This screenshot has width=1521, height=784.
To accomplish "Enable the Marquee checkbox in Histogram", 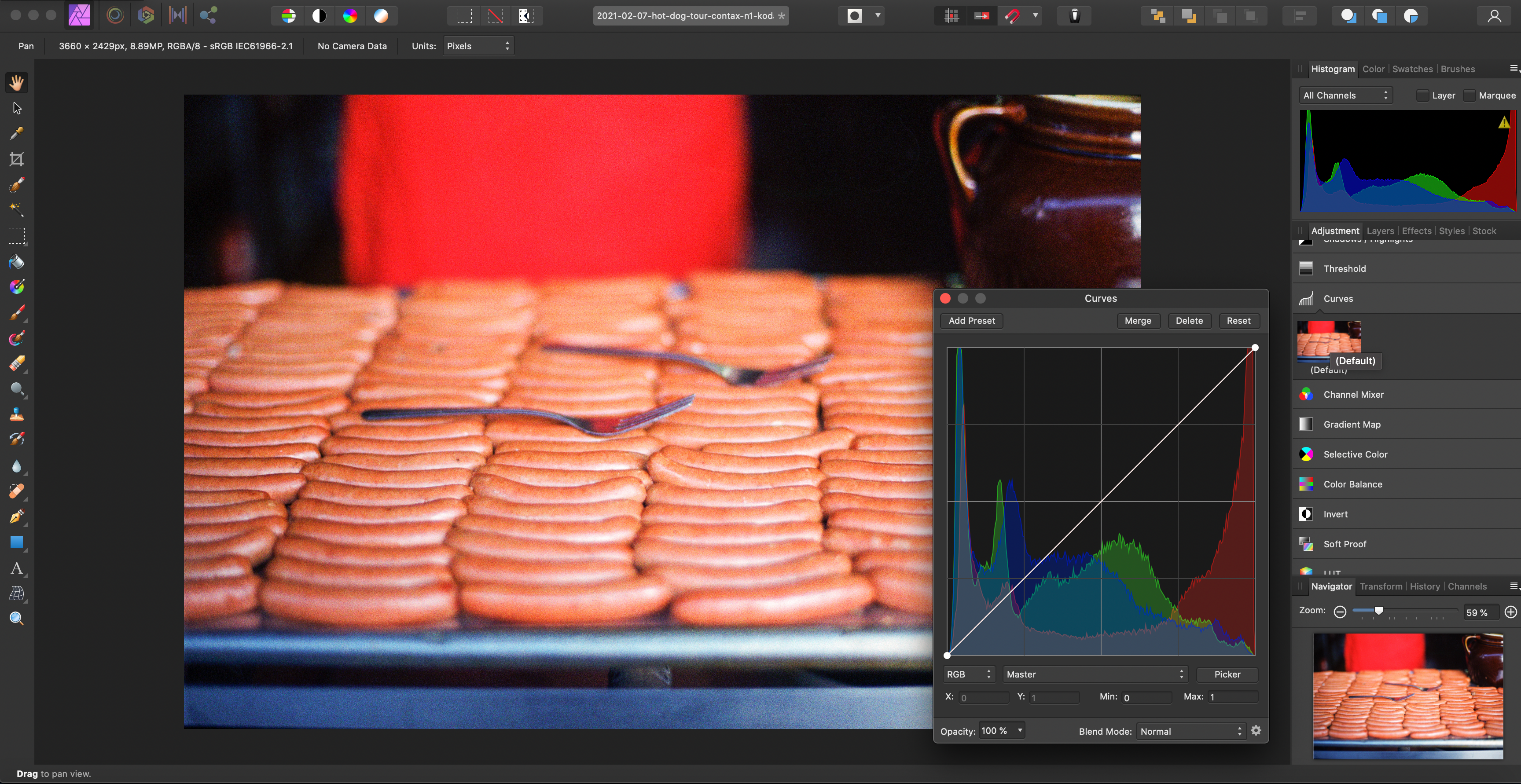I will point(1470,95).
